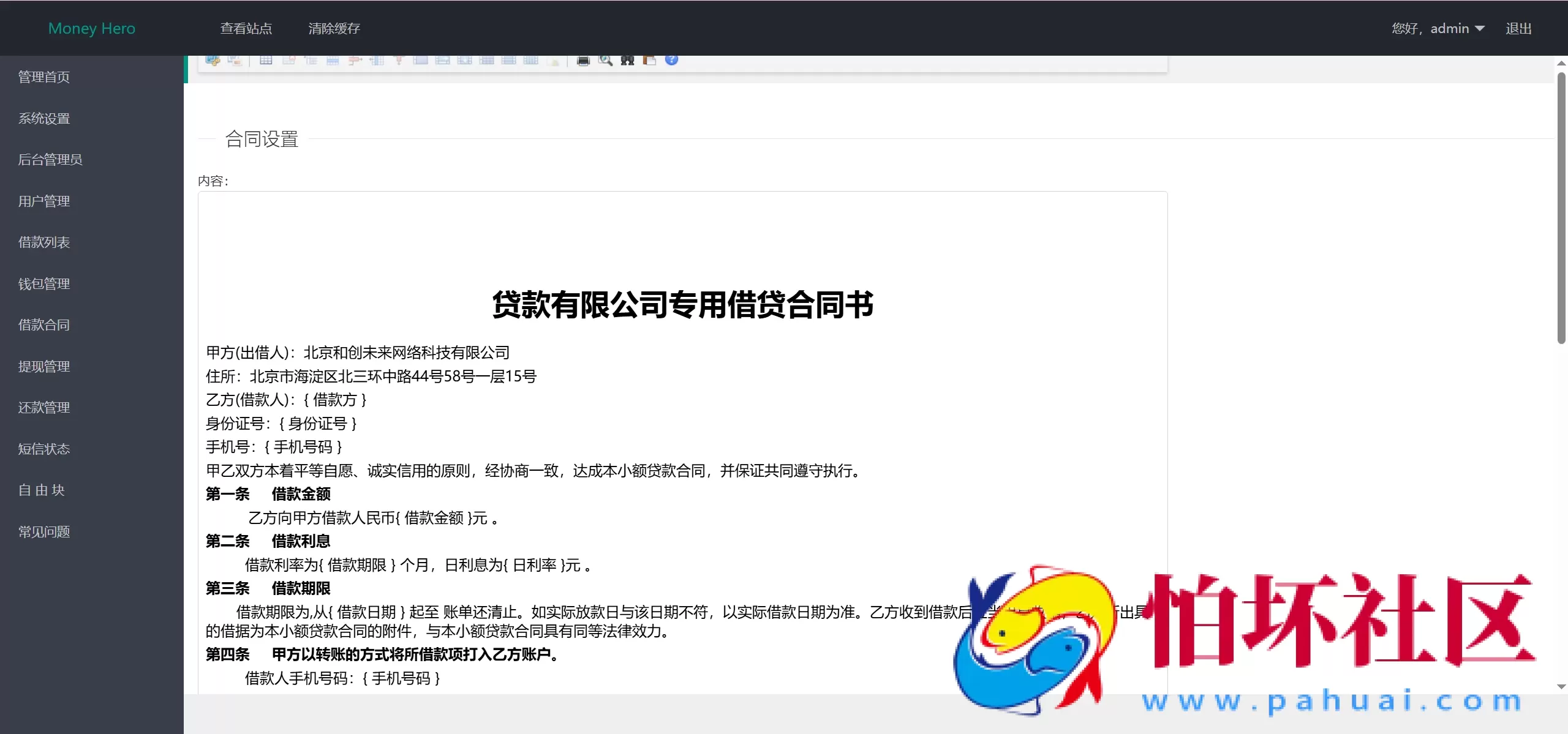The image size is (1568, 734).
Task: Open the Print function from the editor toolbar
Action: 582,60
